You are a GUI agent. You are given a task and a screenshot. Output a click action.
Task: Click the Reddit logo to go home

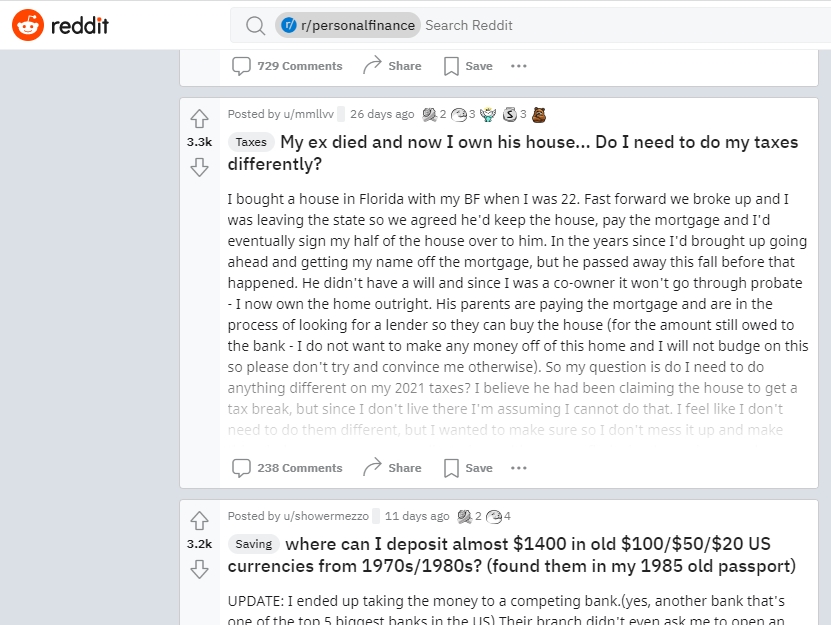(x=60, y=25)
